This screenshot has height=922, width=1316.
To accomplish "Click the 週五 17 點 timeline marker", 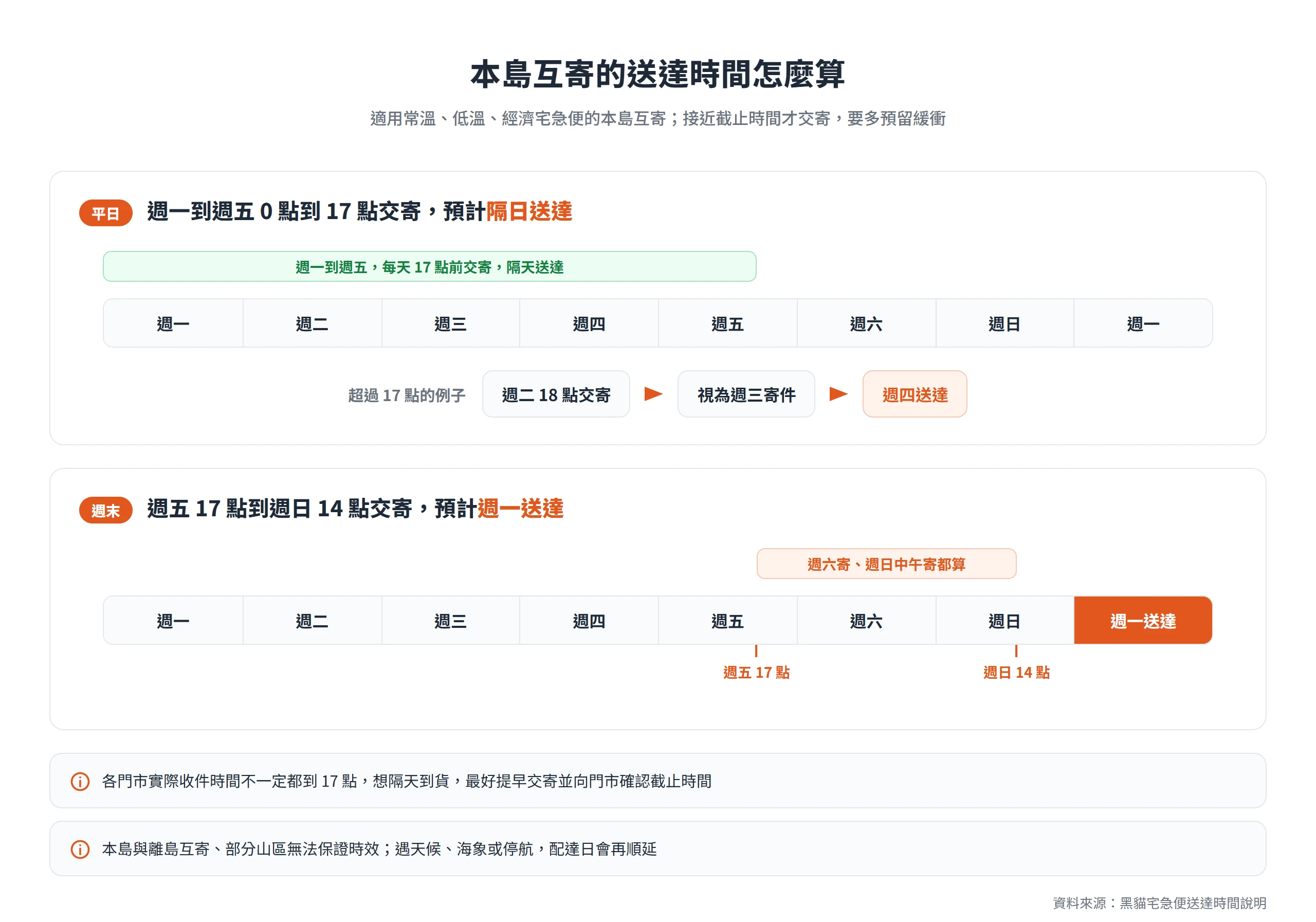I will click(x=756, y=672).
